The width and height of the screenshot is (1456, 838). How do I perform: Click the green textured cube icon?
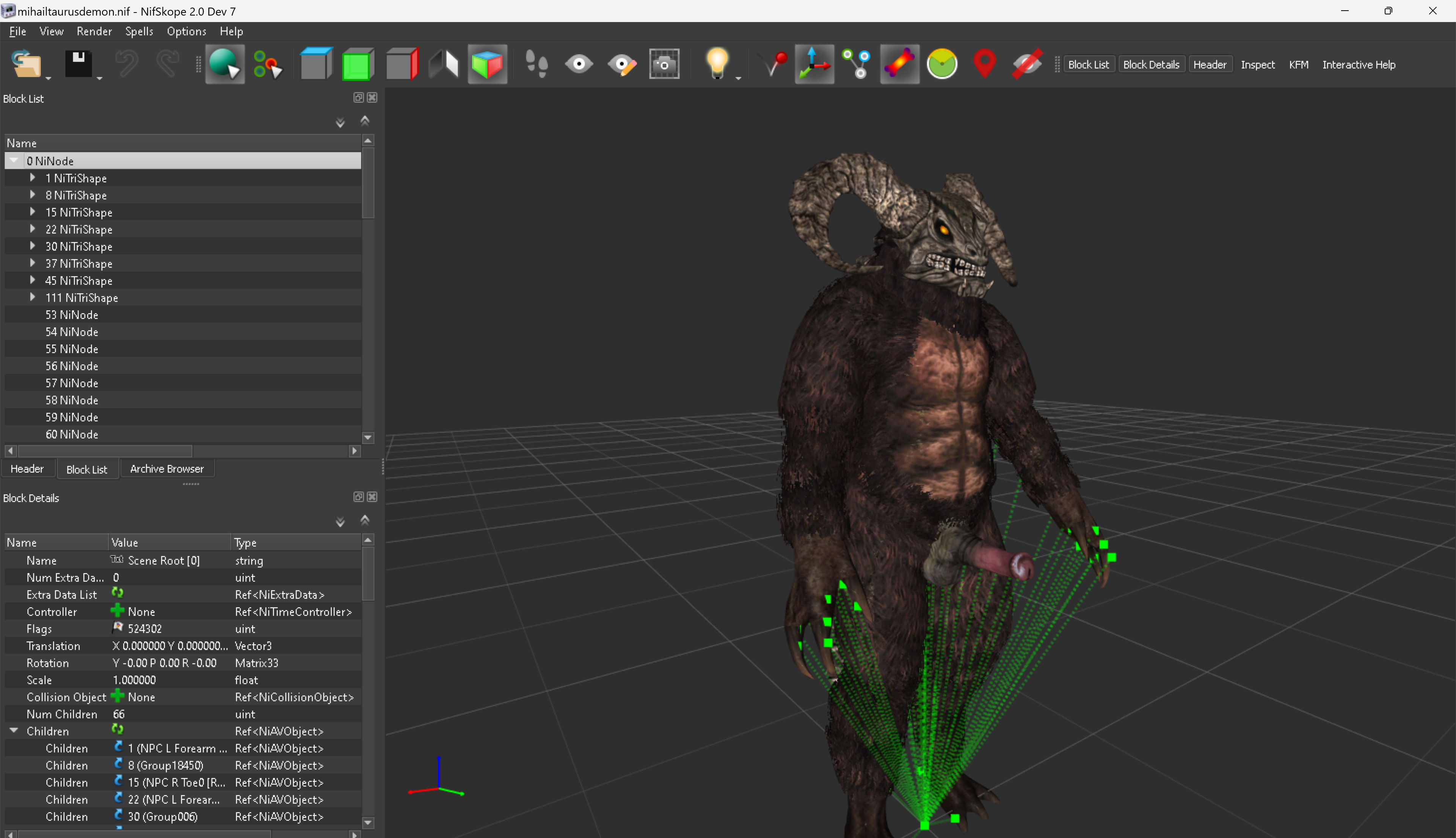tap(357, 64)
